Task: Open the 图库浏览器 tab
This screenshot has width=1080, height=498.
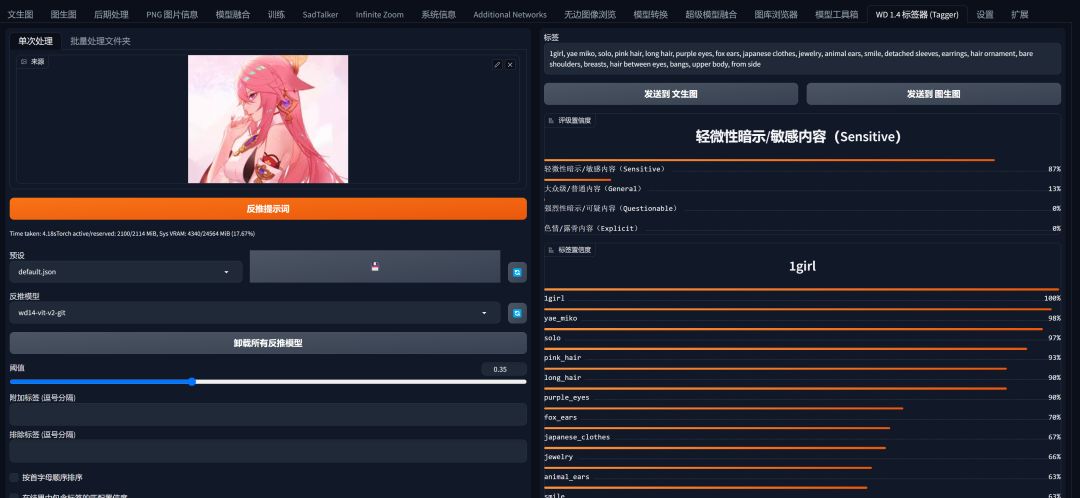Action: click(x=776, y=14)
